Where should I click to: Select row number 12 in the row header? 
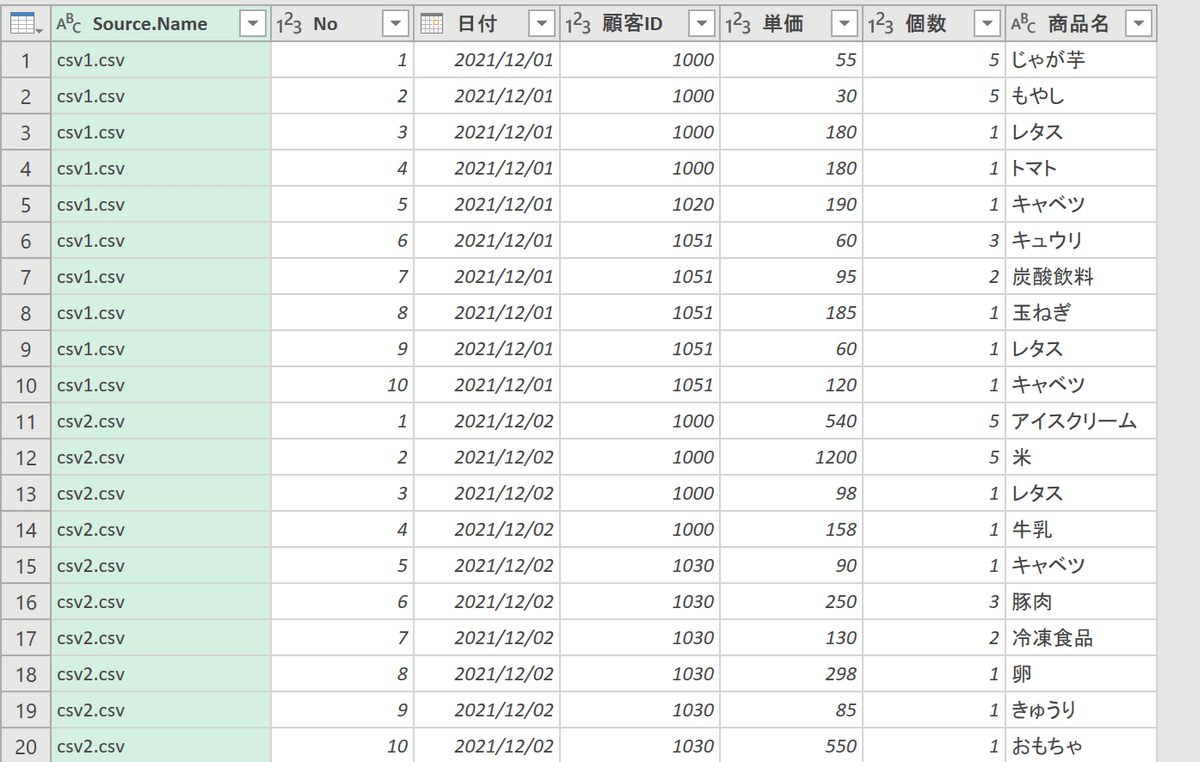[x=26, y=457]
